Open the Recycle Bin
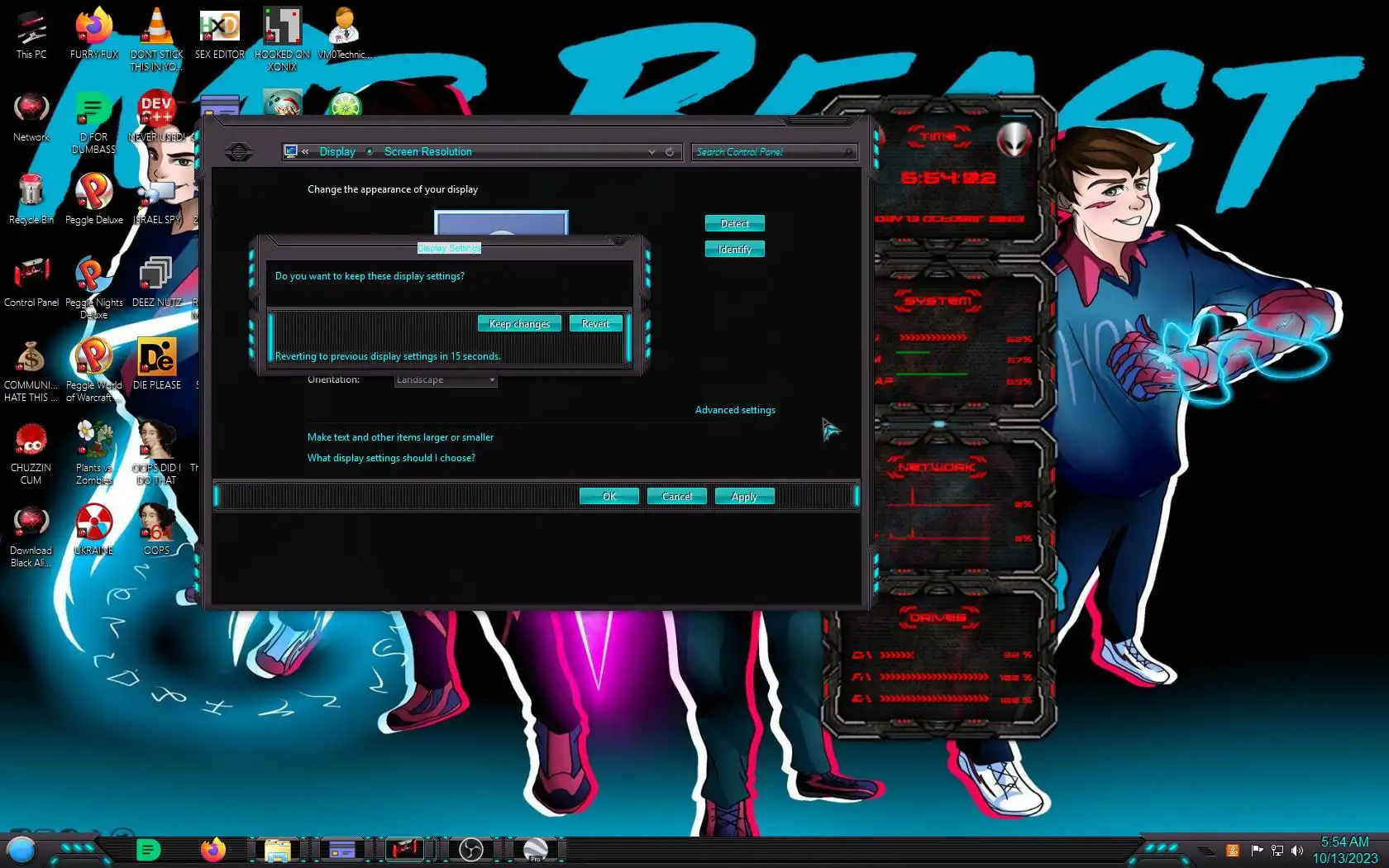The width and height of the screenshot is (1389, 868). pyautogui.click(x=31, y=198)
